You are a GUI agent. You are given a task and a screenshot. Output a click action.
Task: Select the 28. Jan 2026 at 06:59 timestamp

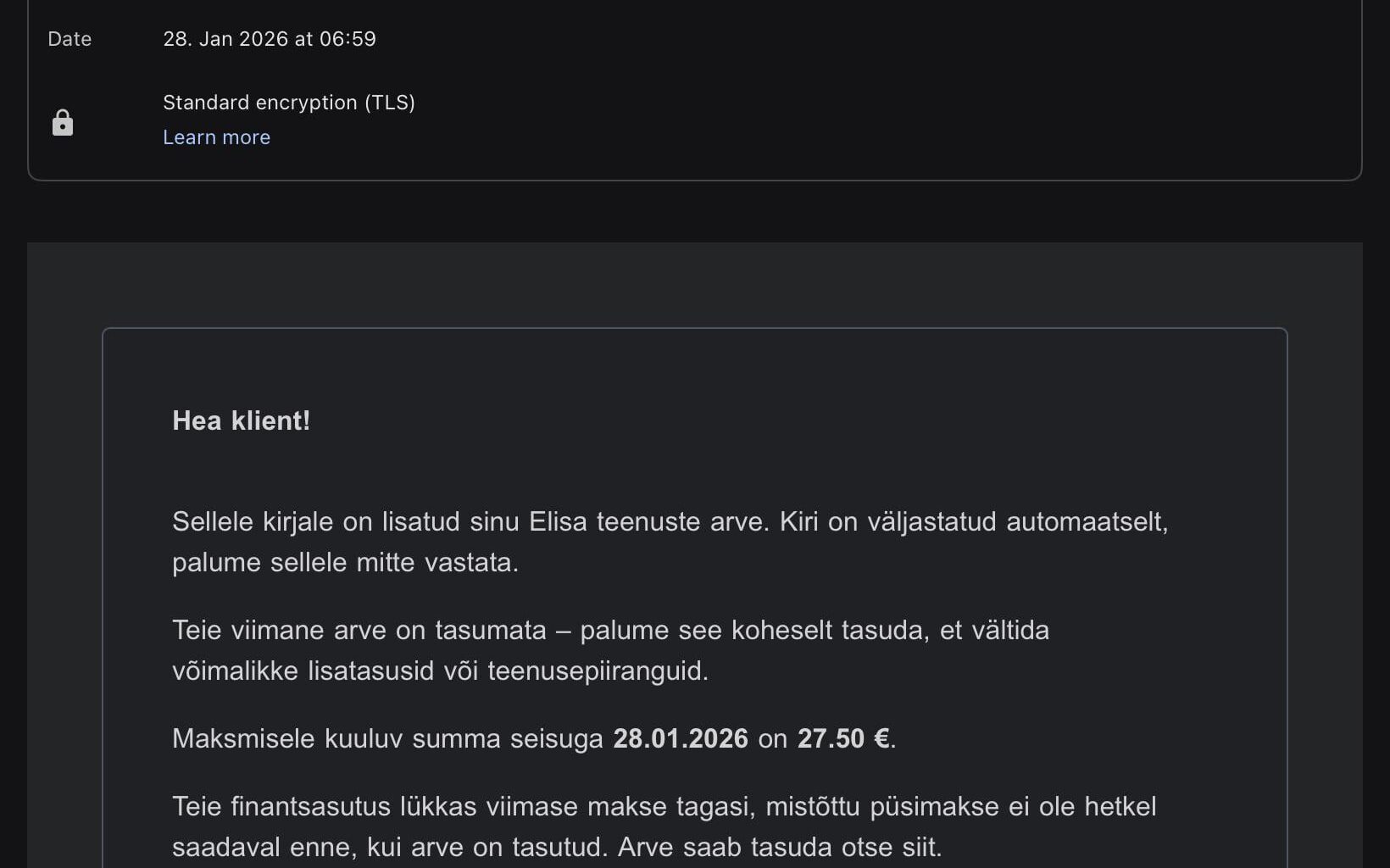click(270, 39)
